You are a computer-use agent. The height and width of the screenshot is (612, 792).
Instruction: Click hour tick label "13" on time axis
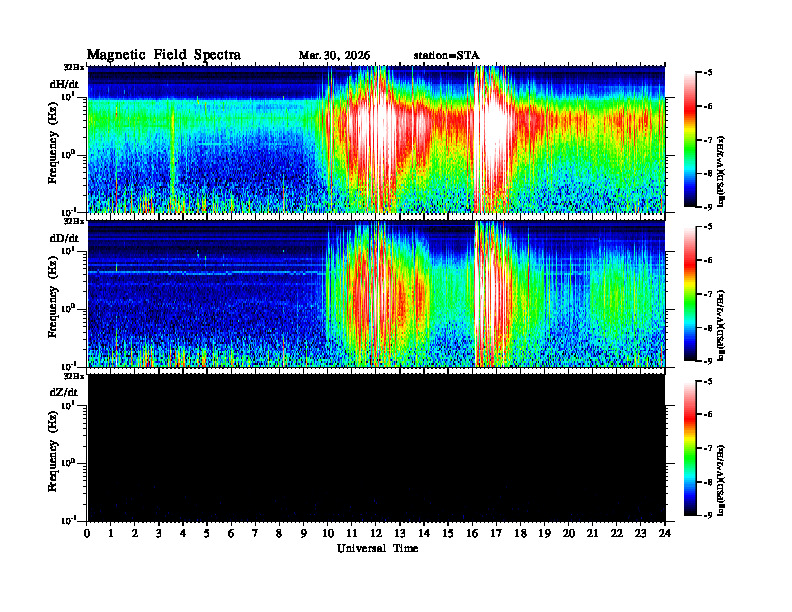tap(400, 534)
